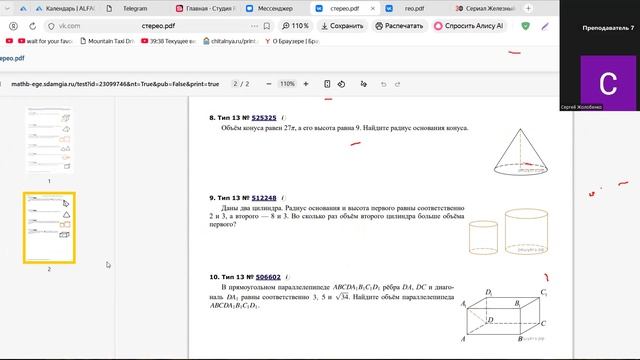Open the О Браузере bookmark

[292, 41]
